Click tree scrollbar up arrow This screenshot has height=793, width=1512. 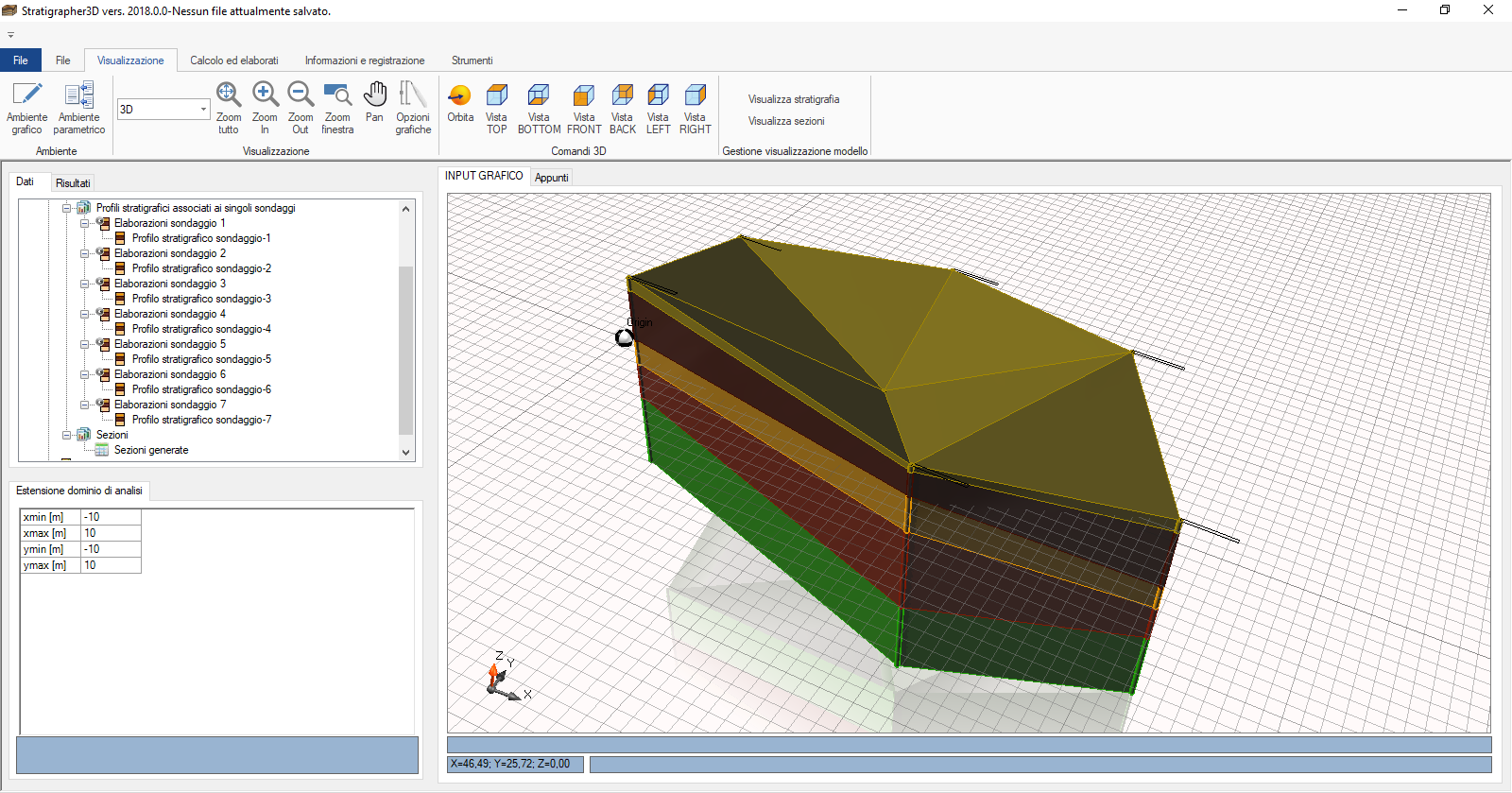[406, 209]
